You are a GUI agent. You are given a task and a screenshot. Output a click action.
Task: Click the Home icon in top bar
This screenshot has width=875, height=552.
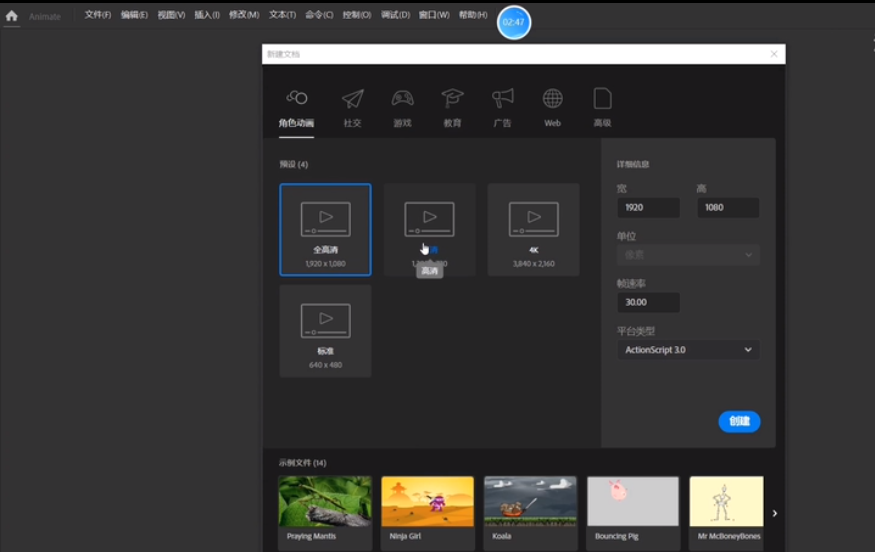(x=11, y=16)
